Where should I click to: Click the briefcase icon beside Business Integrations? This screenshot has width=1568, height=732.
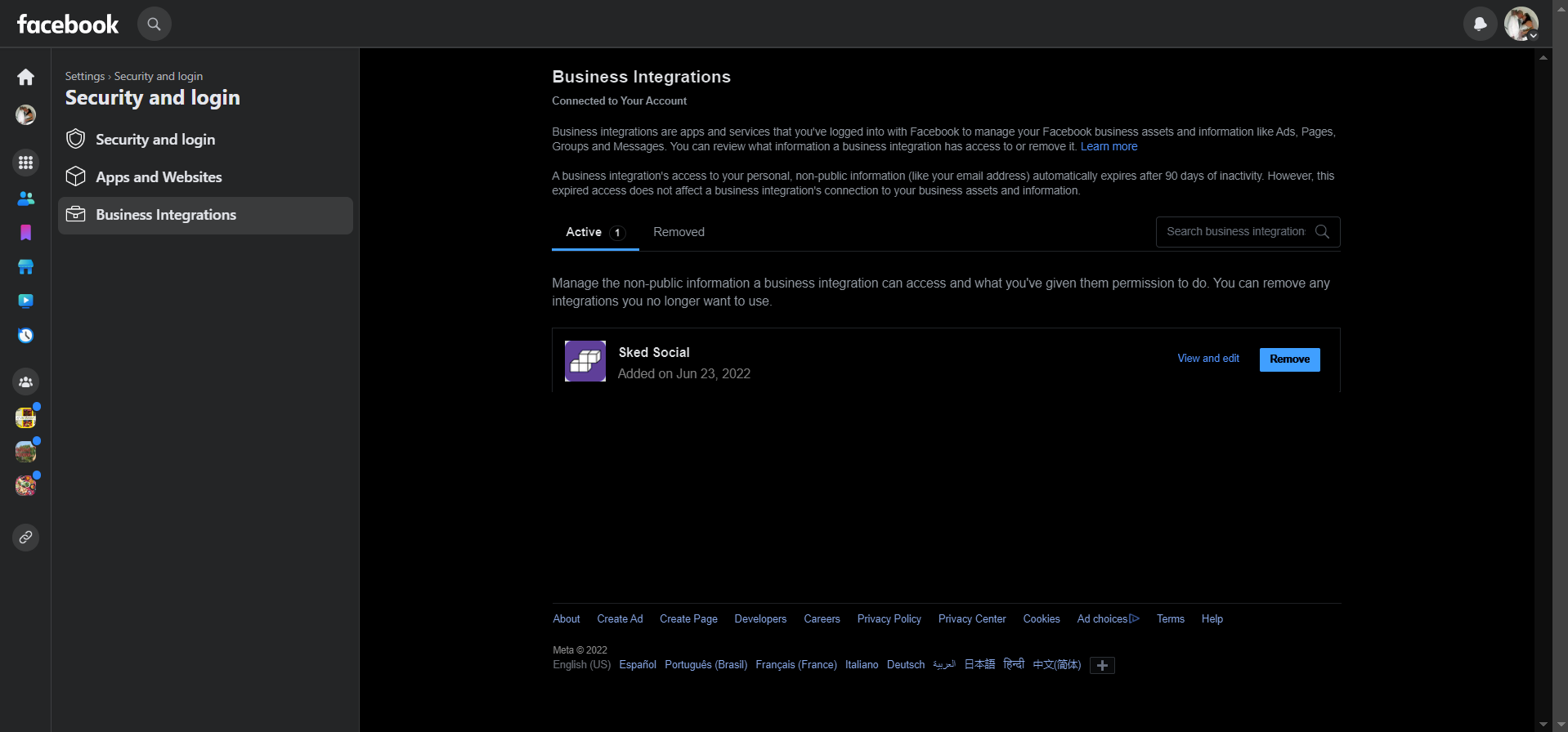tap(76, 214)
